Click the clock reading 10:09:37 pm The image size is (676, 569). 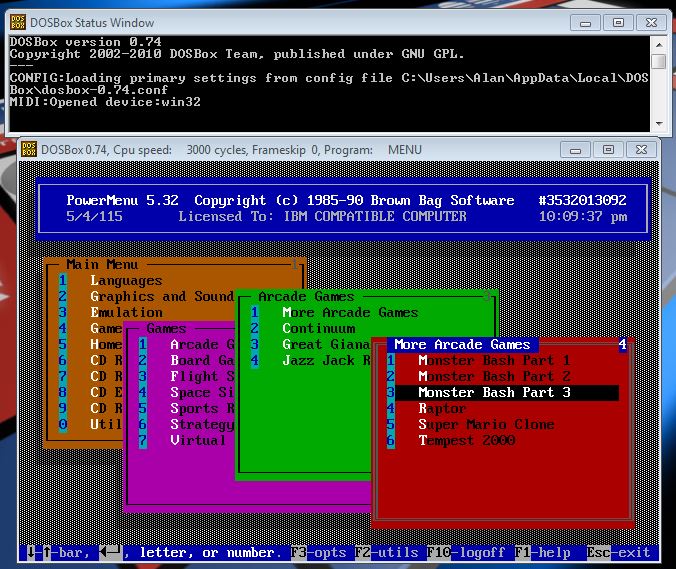583,216
